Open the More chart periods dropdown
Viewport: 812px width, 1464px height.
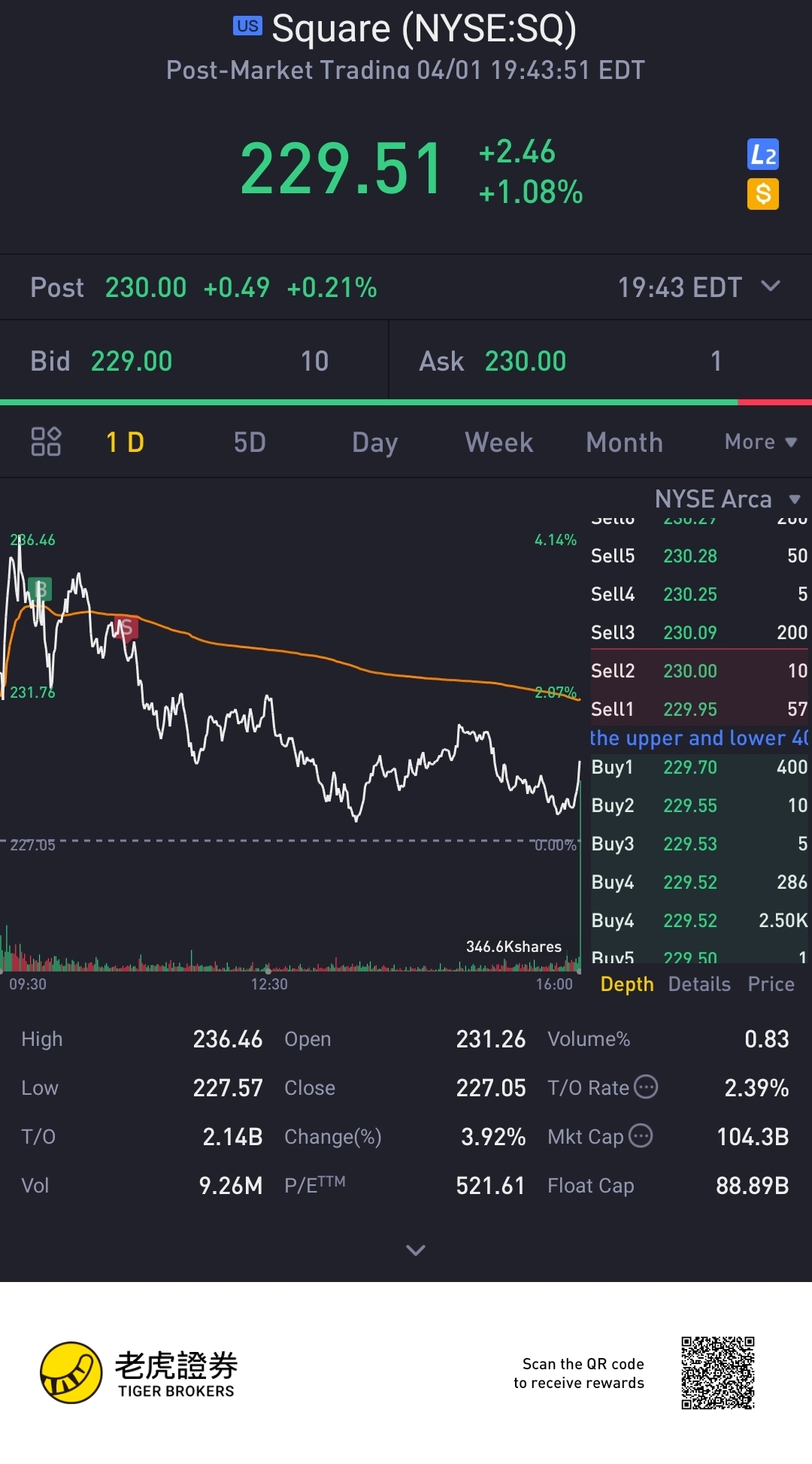tap(761, 442)
